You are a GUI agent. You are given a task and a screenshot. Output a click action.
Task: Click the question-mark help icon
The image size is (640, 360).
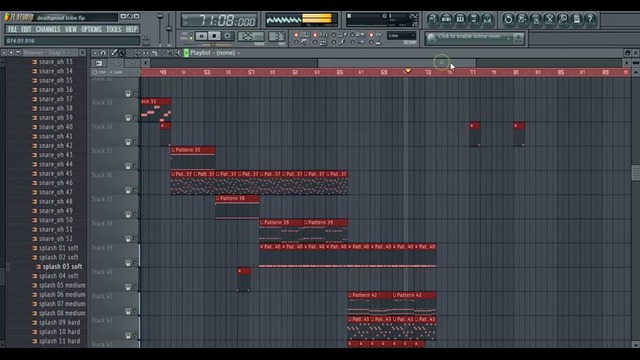click(590, 19)
